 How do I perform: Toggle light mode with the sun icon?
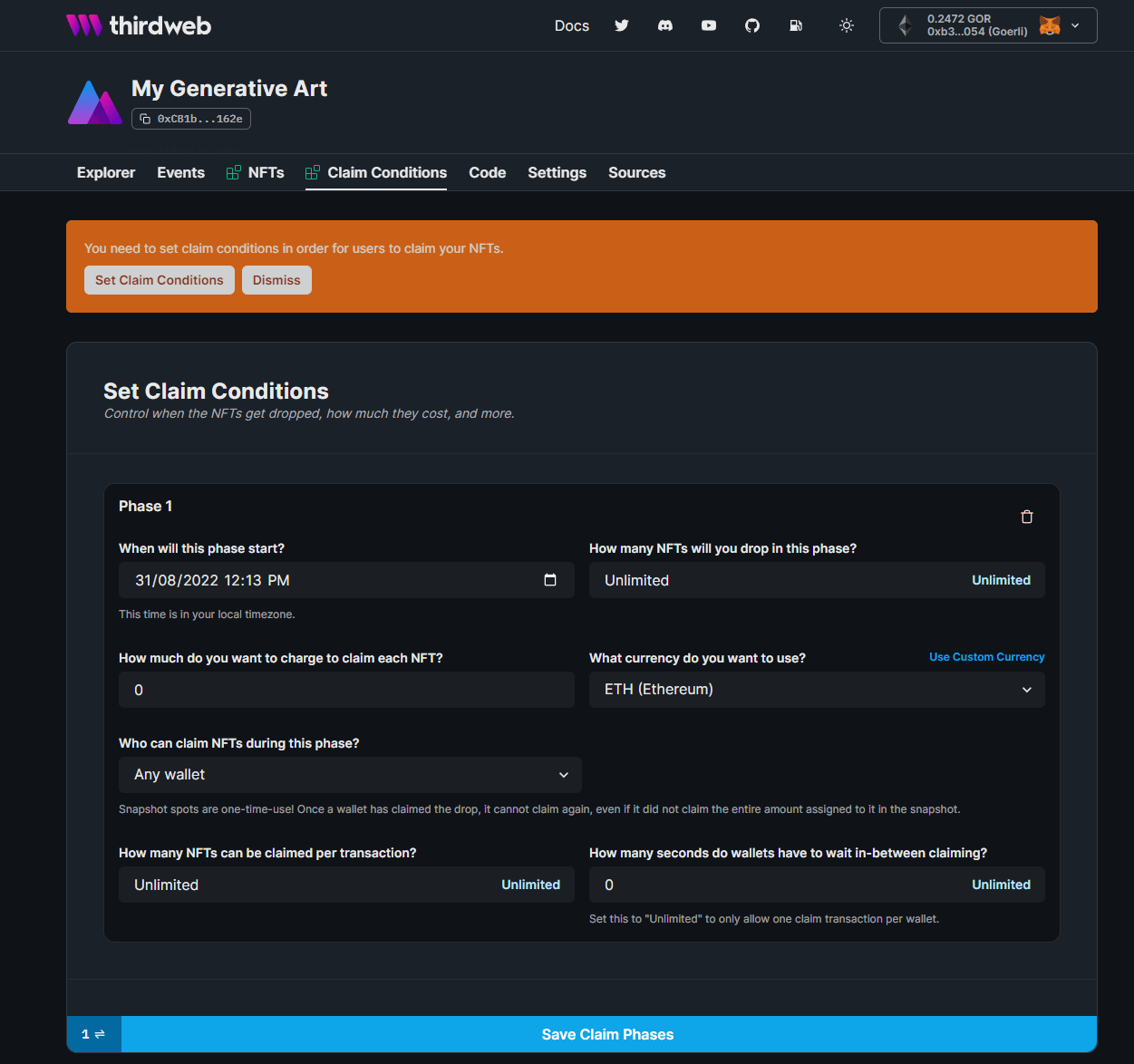coord(847,25)
